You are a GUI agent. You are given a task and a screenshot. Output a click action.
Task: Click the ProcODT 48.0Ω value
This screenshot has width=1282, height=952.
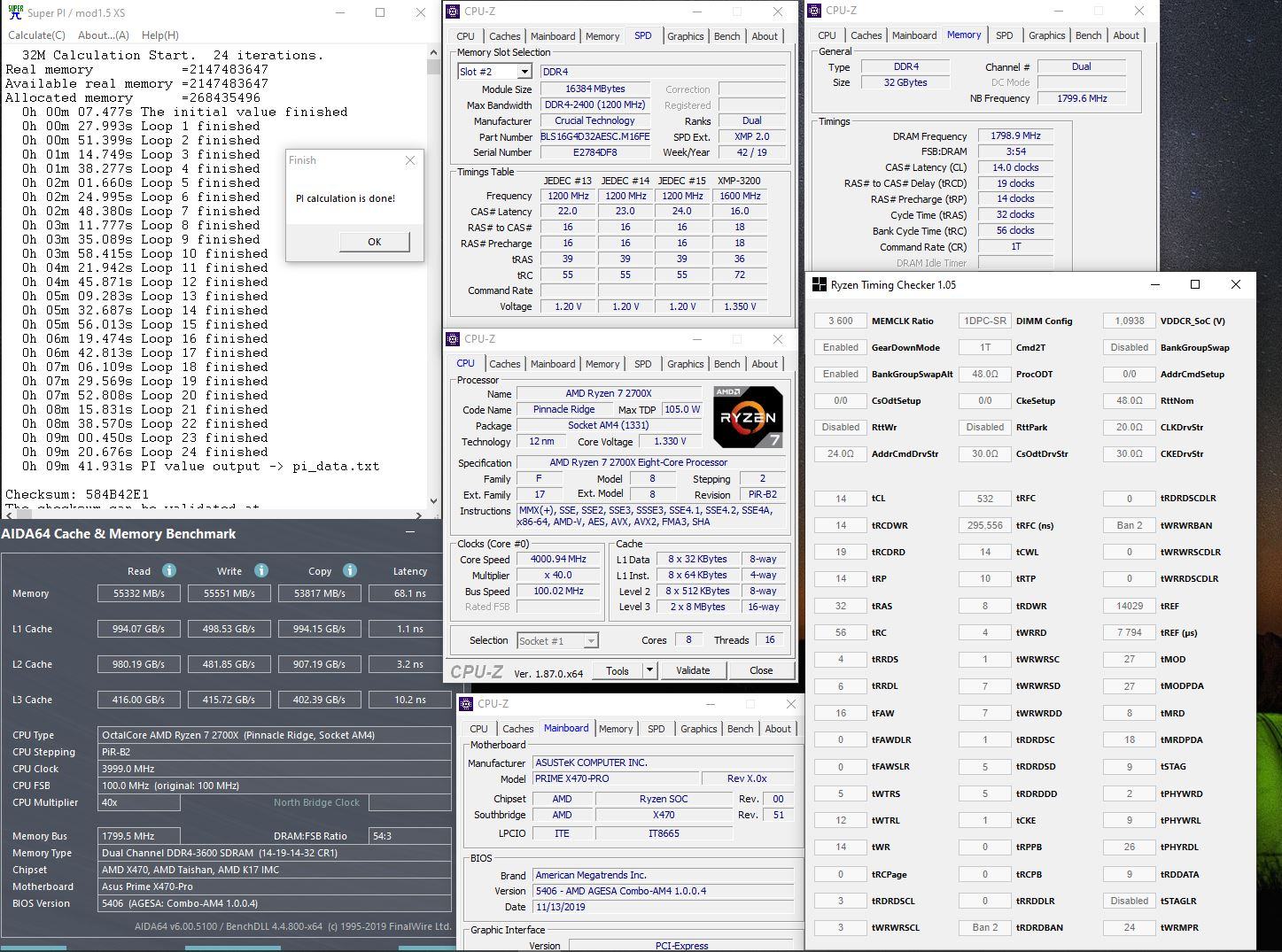[x=985, y=374]
